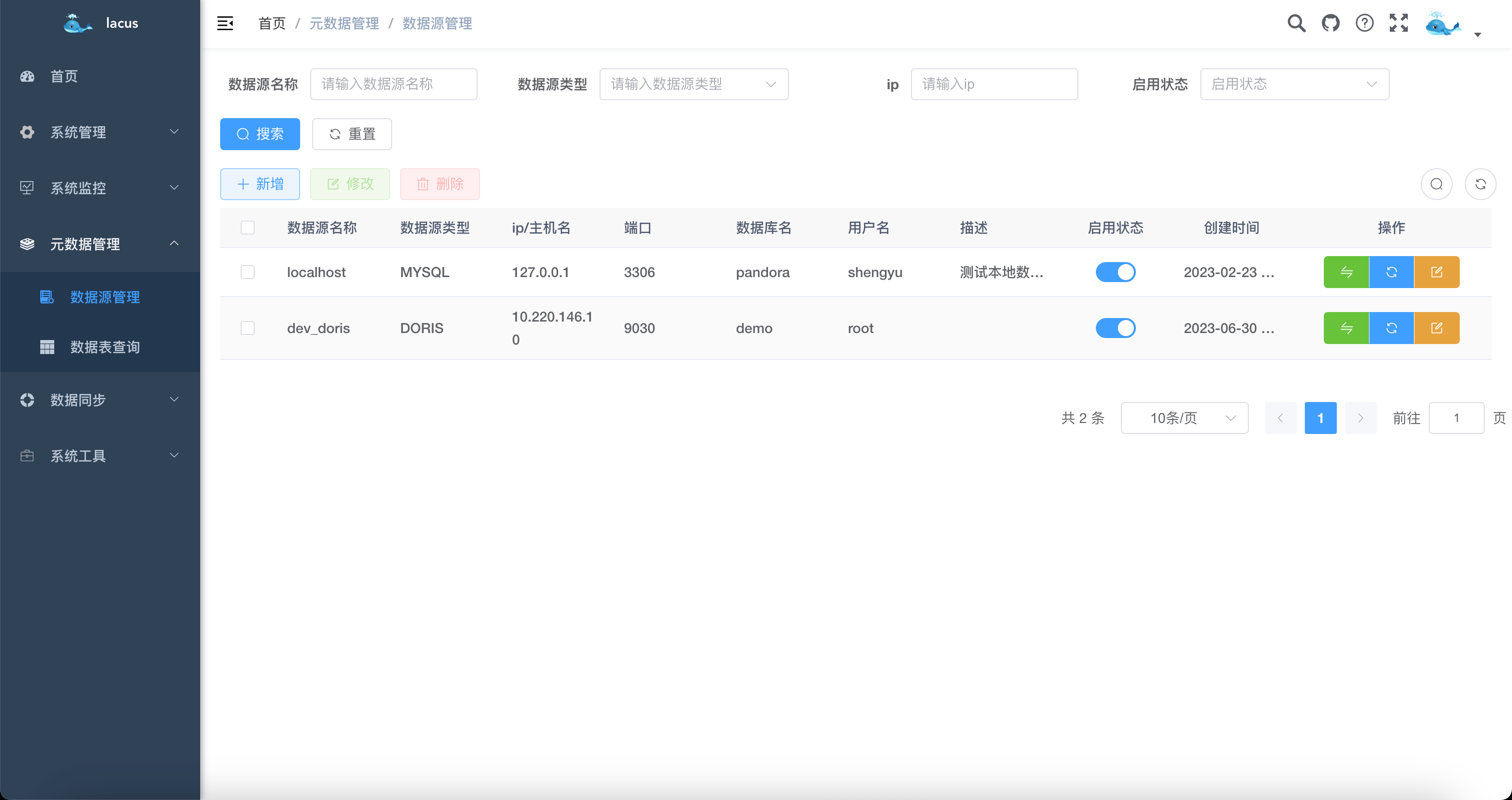Toggle fullscreen mode icon
Image resolution: width=1512 pixels, height=800 pixels.
coord(1398,23)
